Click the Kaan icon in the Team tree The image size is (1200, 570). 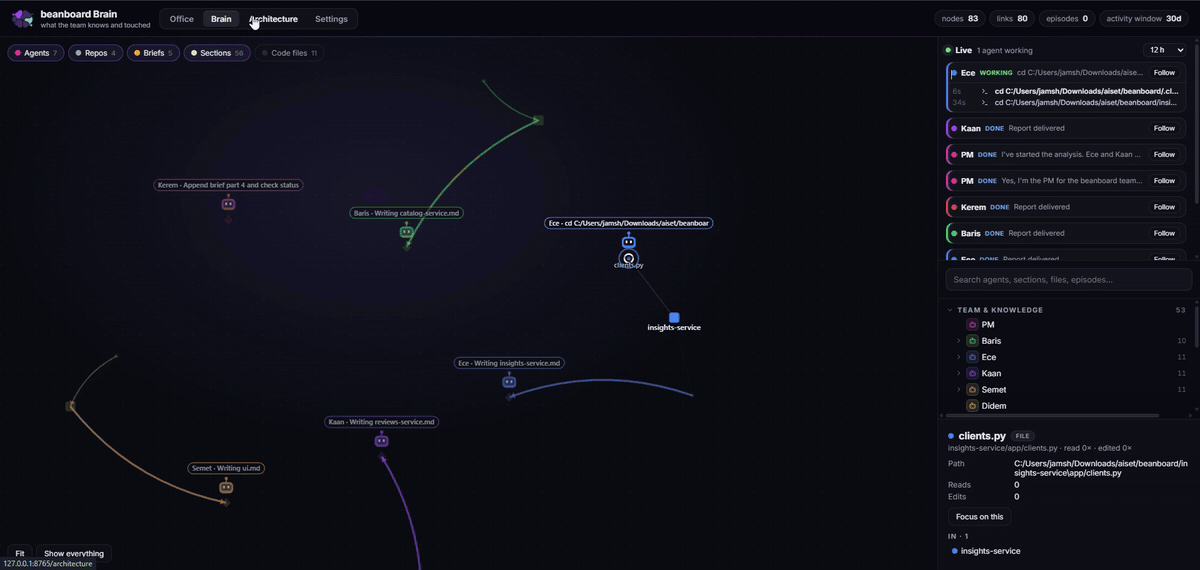pos(972,373)
